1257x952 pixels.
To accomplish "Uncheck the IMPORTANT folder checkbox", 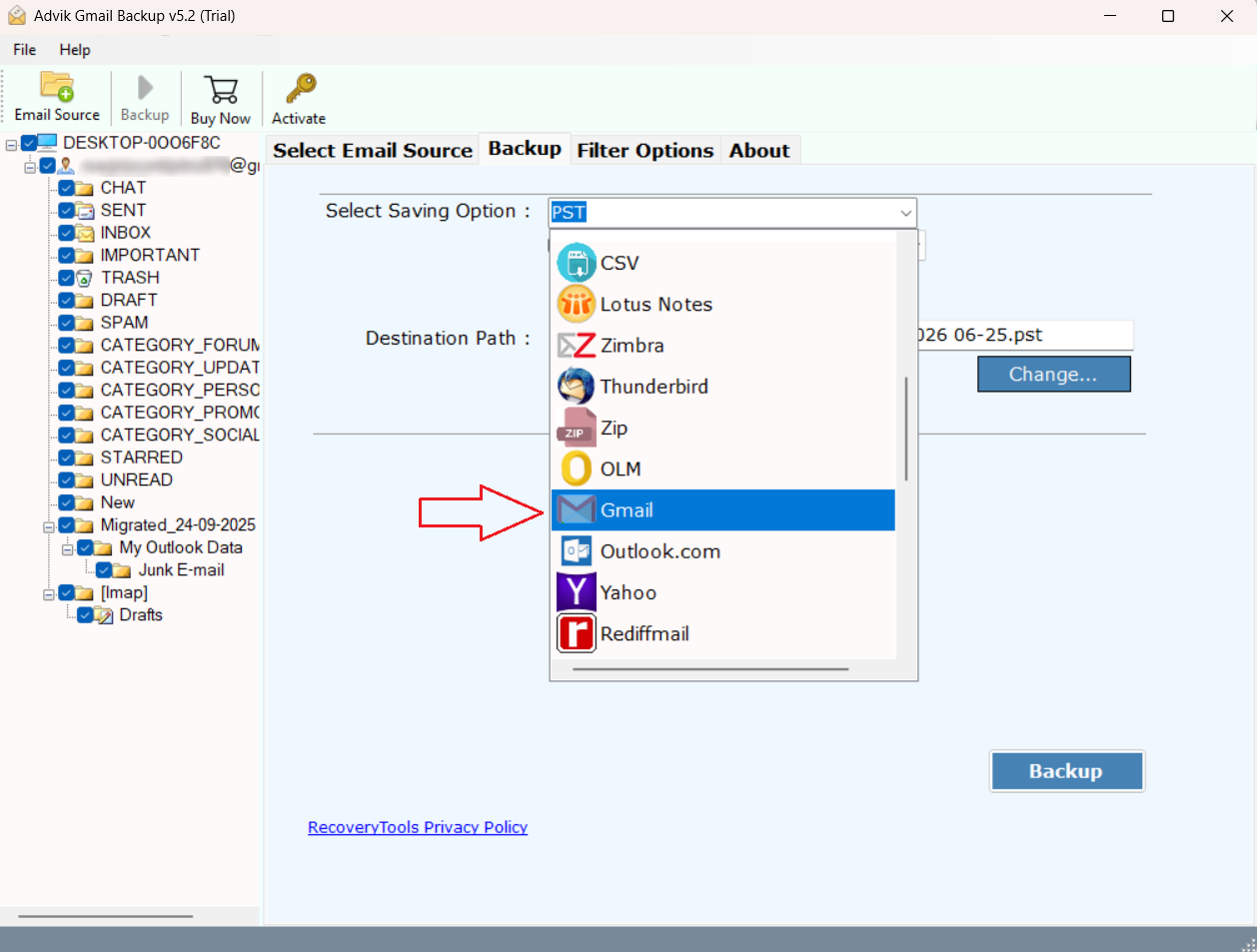I will tap(66, 256).
